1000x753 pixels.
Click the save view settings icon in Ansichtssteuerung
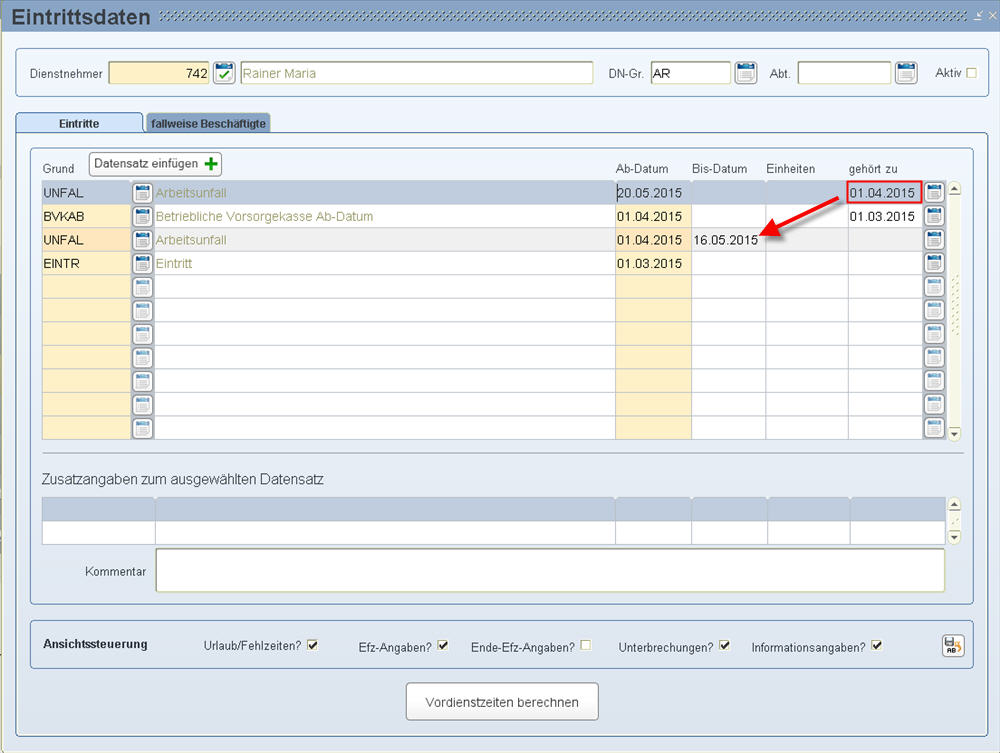[x=953, y=645]
